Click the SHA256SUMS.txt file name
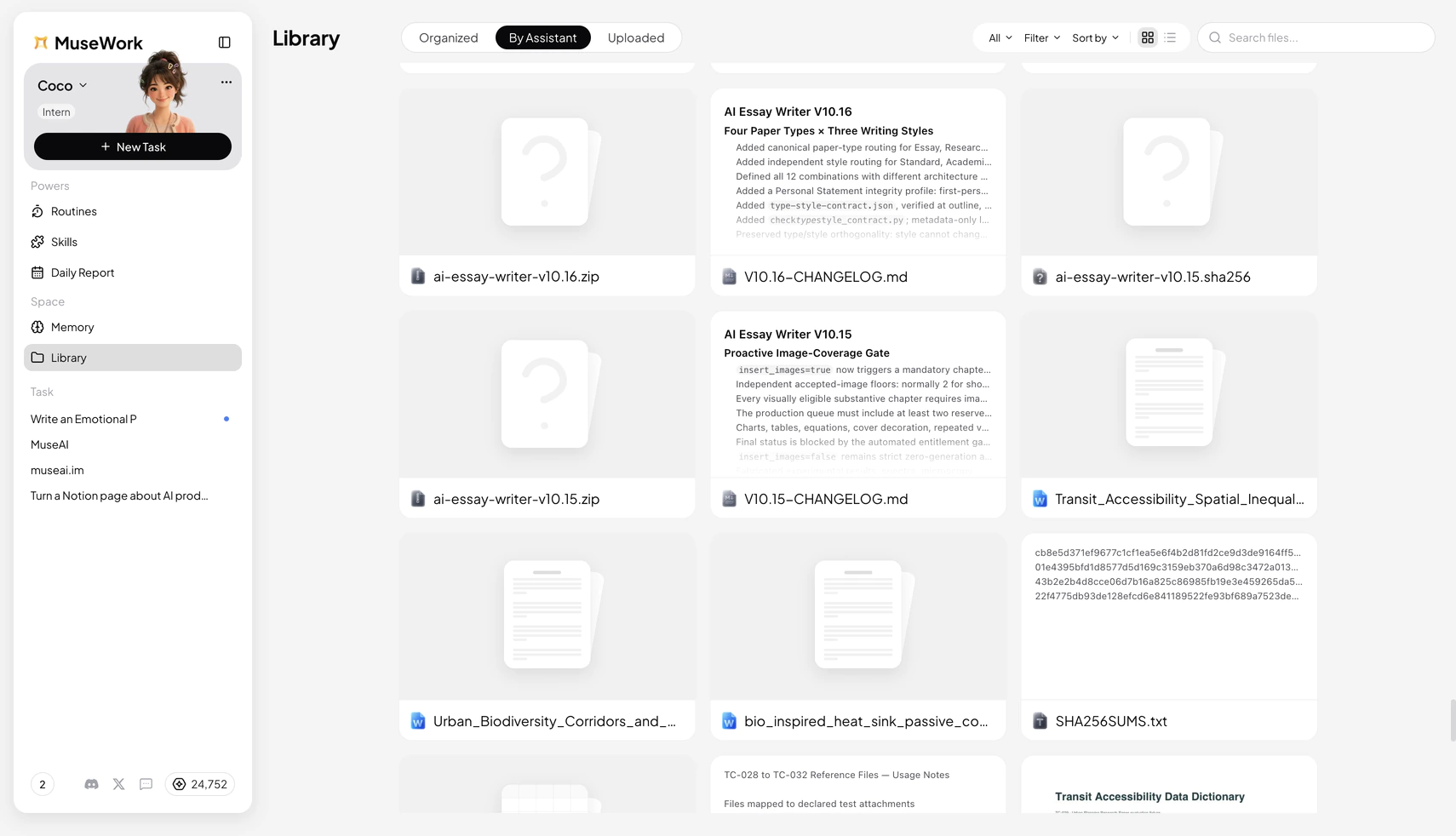1456x836 pixels. coord(1111,721)
